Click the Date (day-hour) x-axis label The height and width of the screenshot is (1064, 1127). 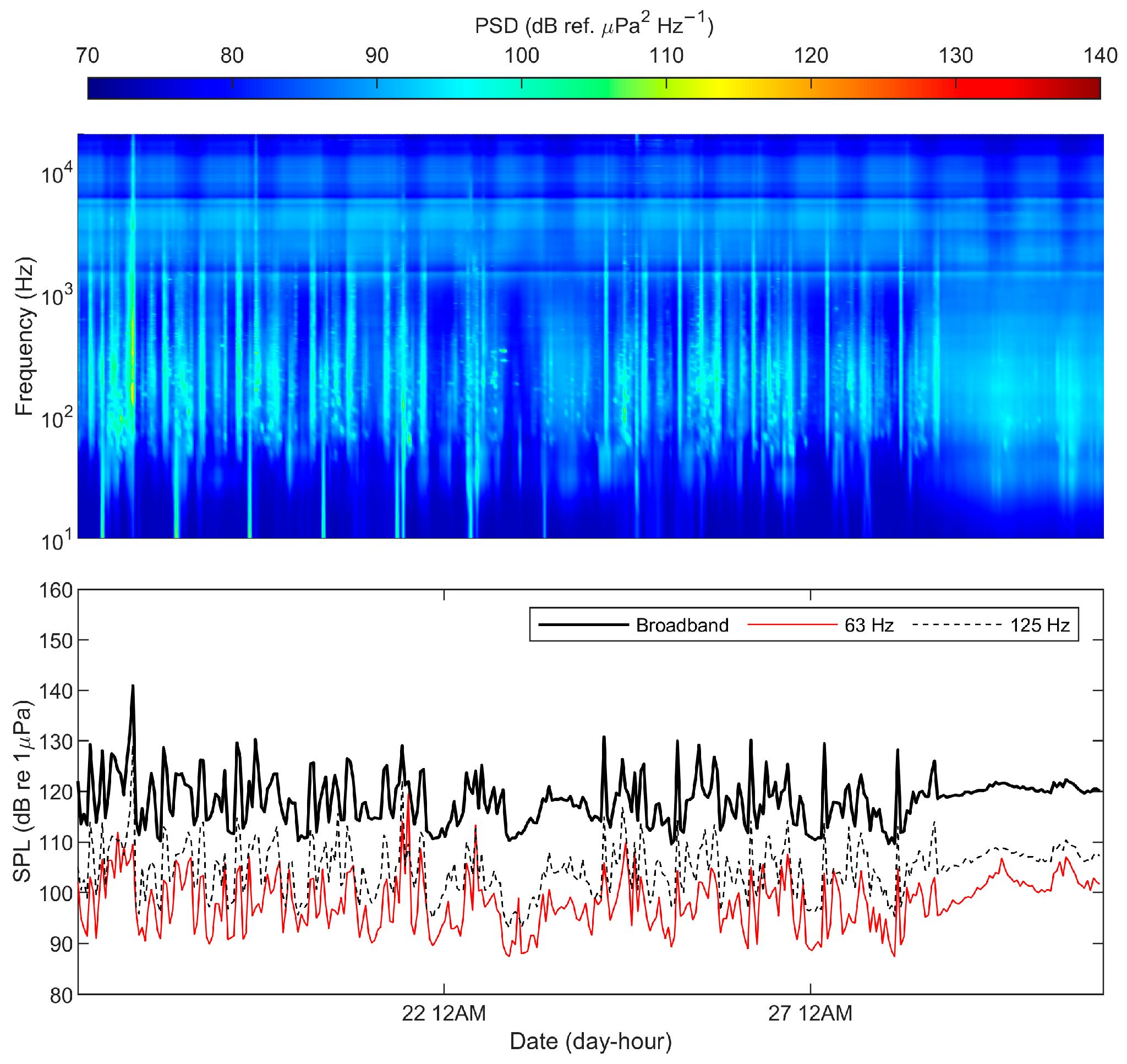click(x=590, y=1041)
